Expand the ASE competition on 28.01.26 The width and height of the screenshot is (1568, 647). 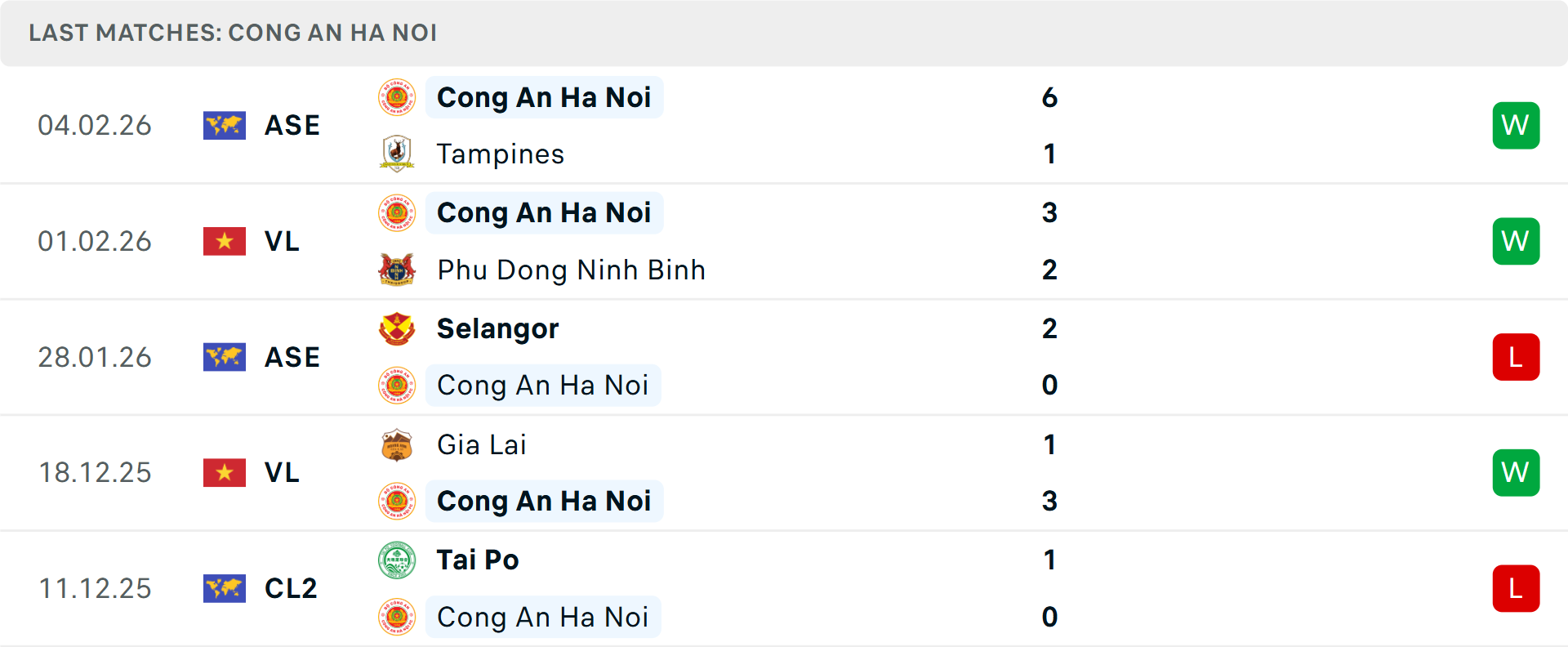tap(292, 357)
